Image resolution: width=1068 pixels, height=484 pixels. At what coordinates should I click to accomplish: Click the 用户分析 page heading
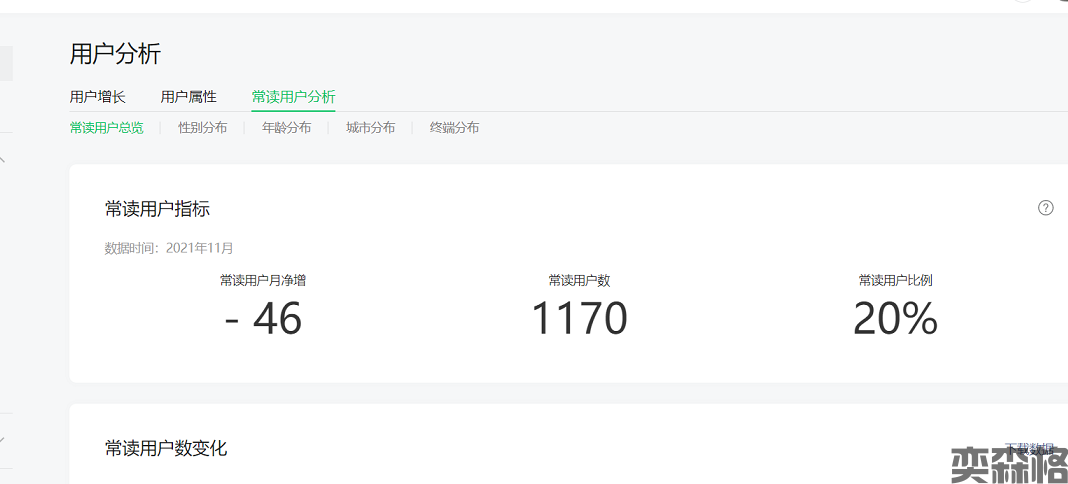tap(115, 54)
